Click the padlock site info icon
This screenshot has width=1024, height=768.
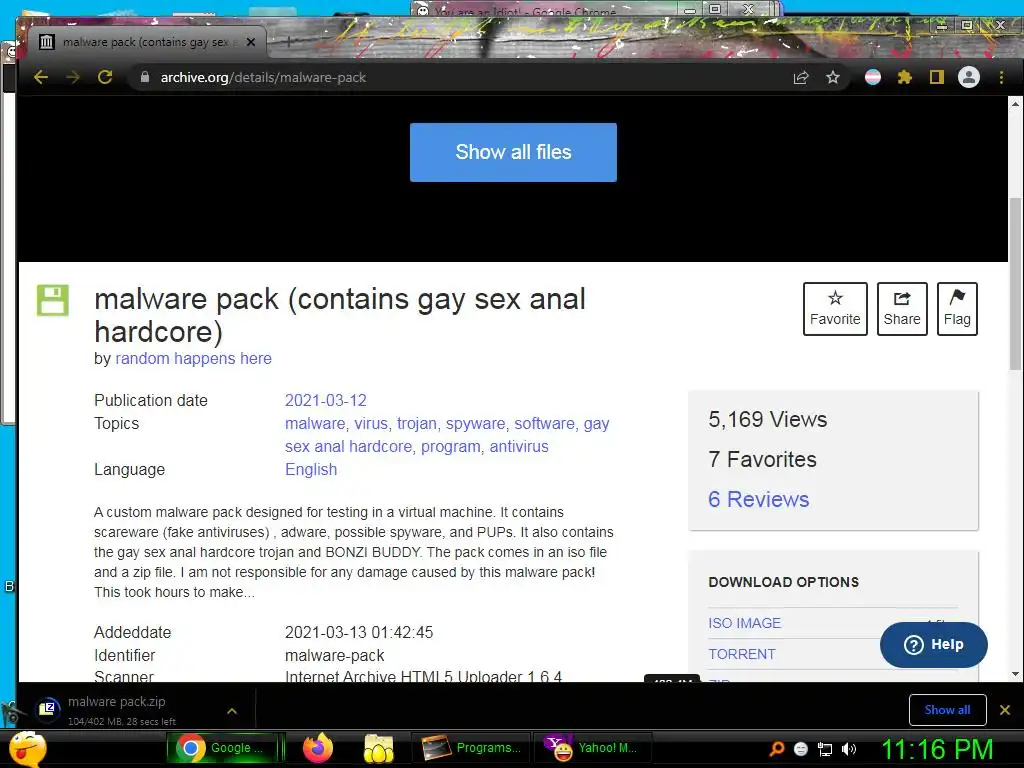[x=145, y=77]
